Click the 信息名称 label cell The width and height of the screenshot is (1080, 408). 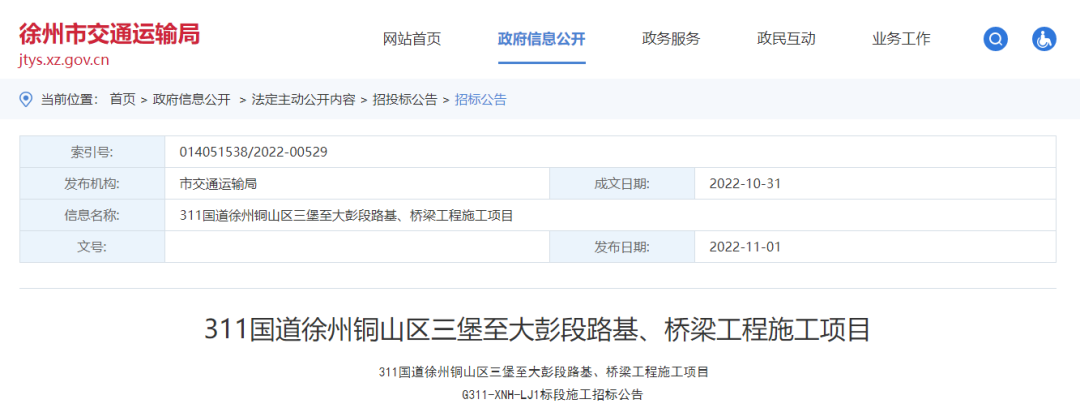point(92,216)
